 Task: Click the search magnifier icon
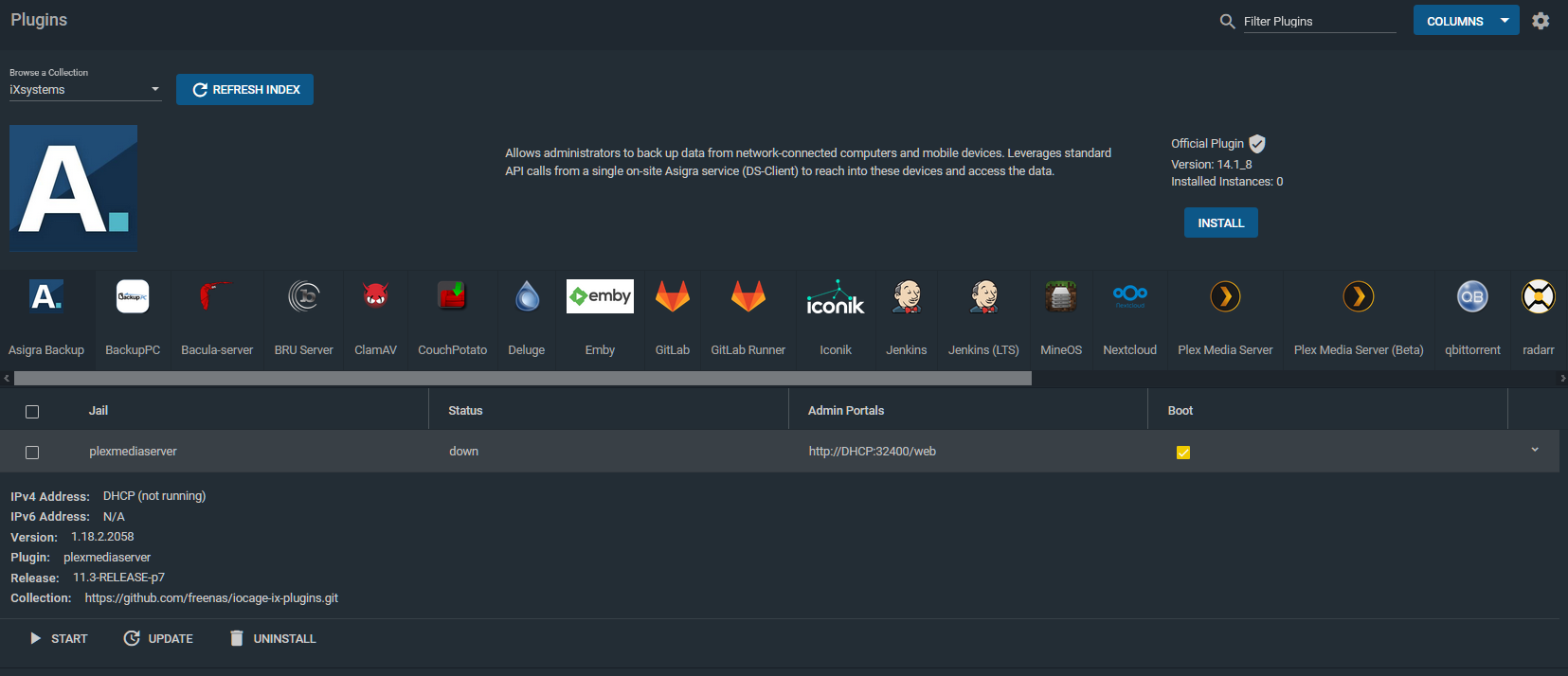(x=1227, y=21)
